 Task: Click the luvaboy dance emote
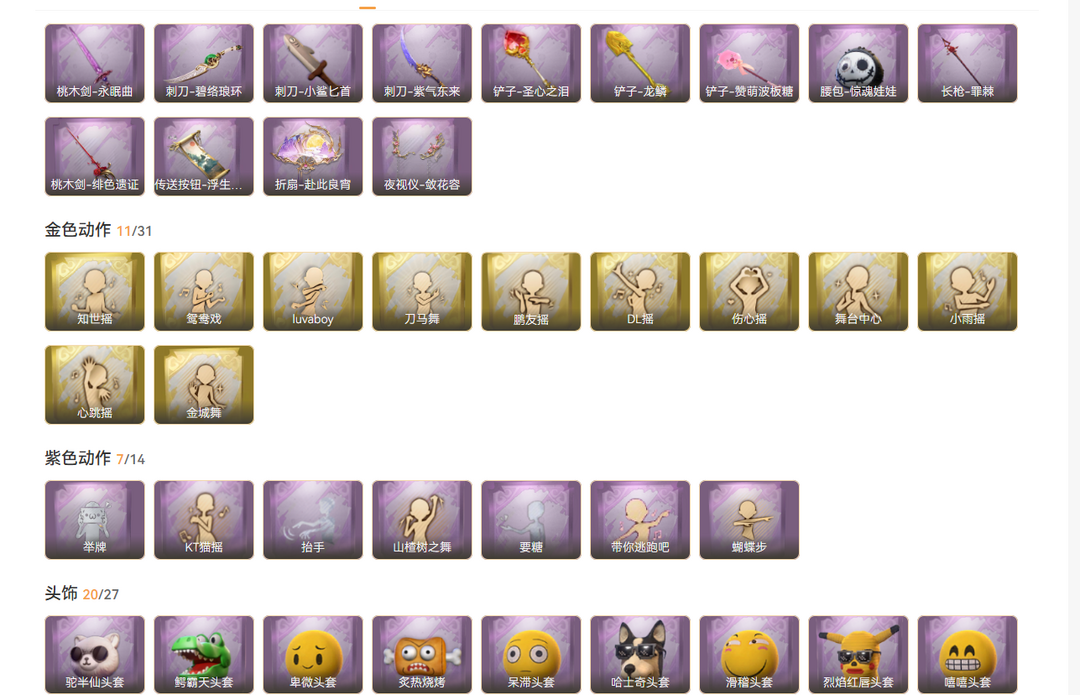pos(313,291)
